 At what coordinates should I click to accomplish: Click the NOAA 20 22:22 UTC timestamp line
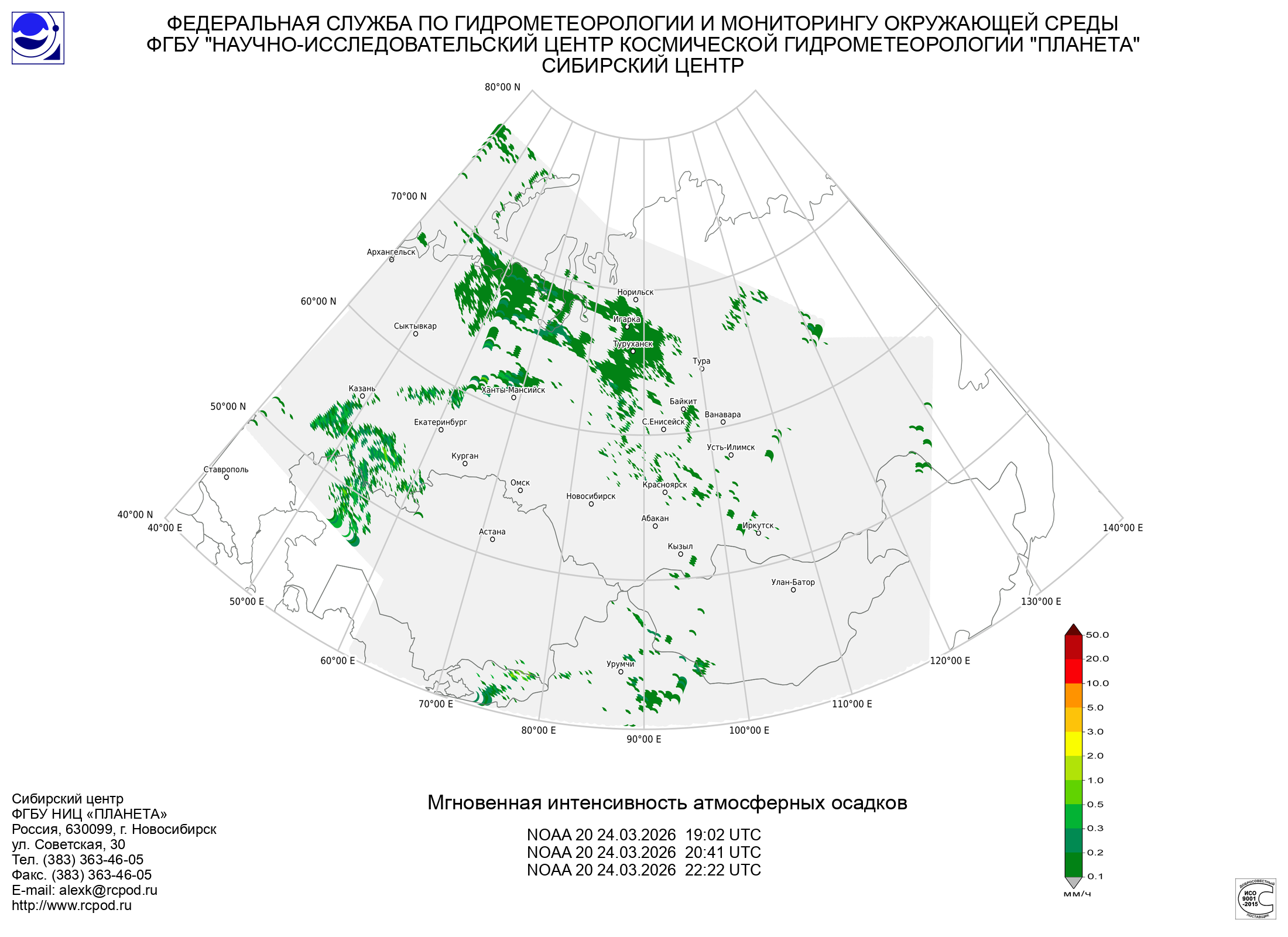643,870
